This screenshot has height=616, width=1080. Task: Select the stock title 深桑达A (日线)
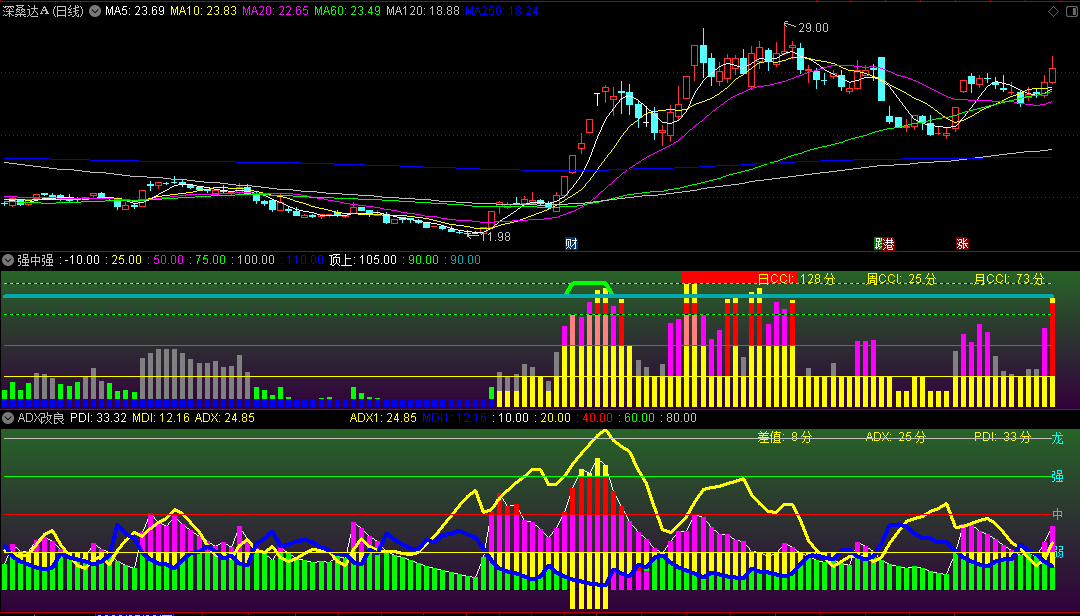(x=43, y=11)
